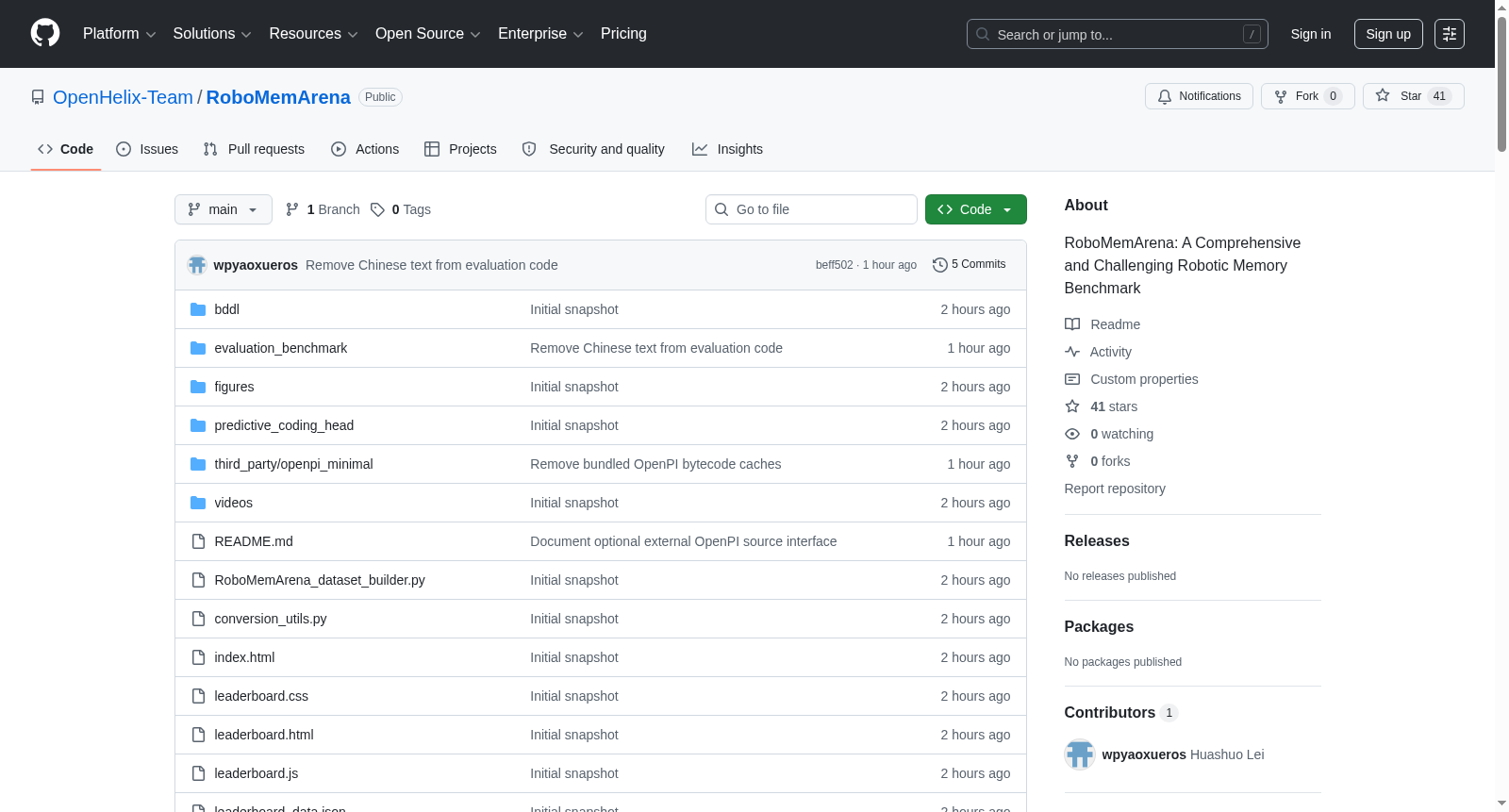Open the Activity link in About
Viewport: 1509px width, 812px height.
point(1098,352)
